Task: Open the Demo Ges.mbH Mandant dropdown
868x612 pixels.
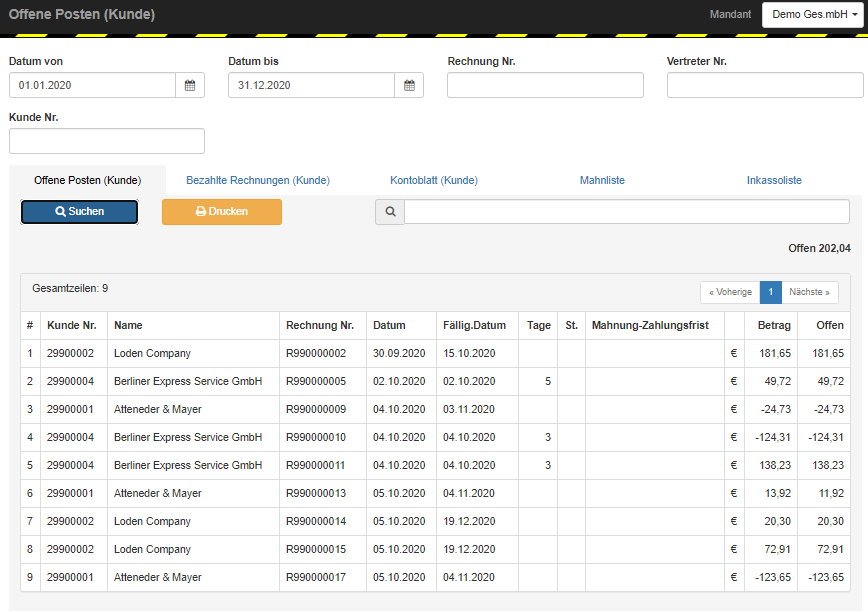Action: pyautogui.click(x=813, y=14)
